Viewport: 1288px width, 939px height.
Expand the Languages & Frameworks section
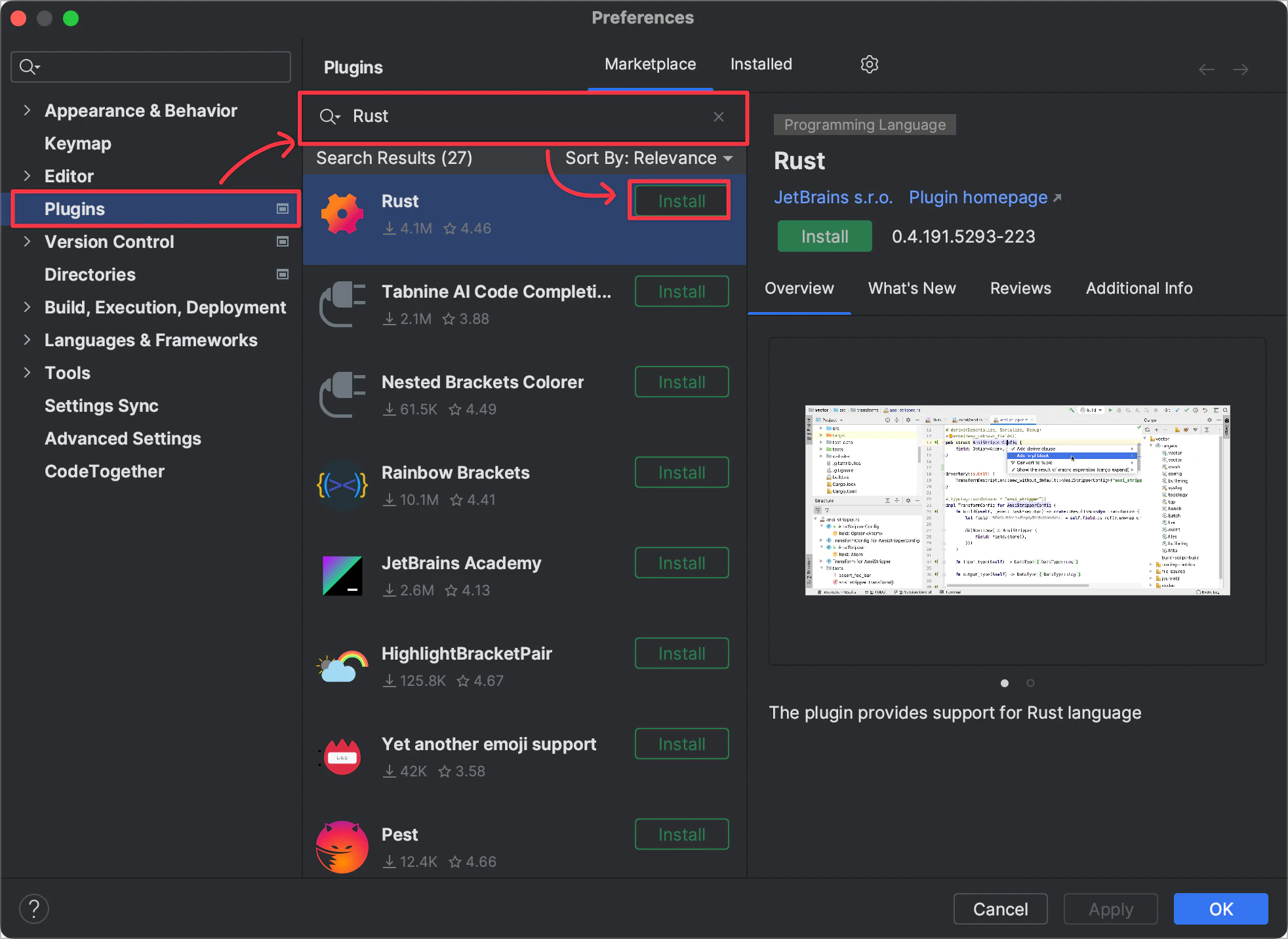[27, 340]
